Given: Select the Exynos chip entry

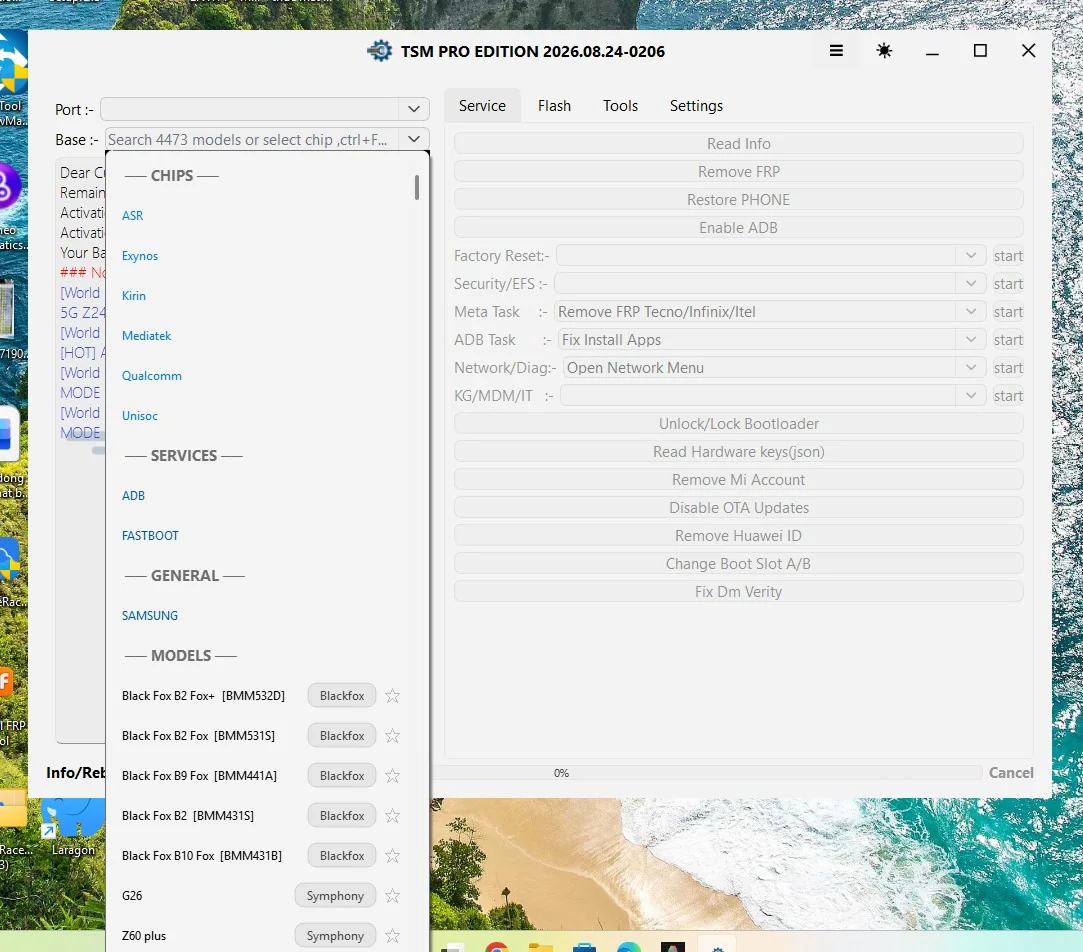Looking at the screenshot, I should tap(140, 256).
